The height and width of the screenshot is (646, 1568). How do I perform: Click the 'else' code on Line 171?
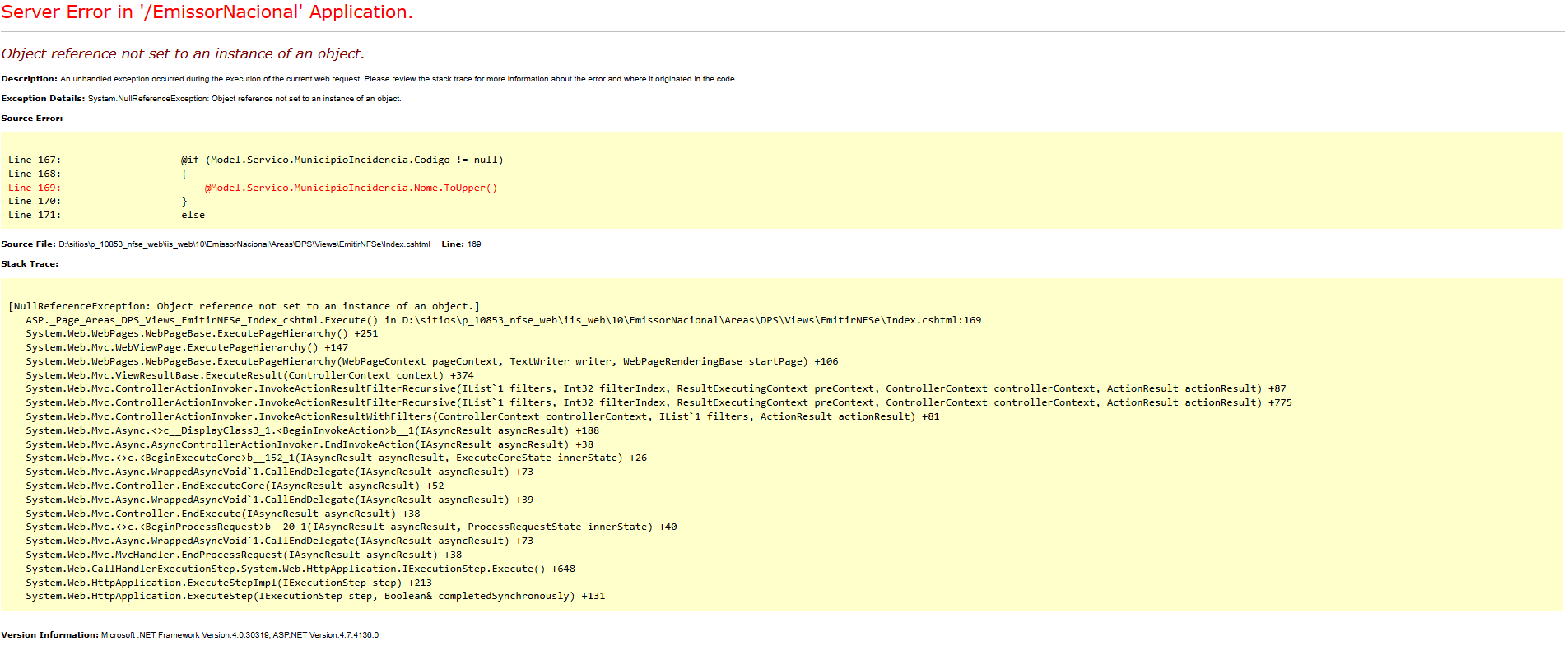193,215
